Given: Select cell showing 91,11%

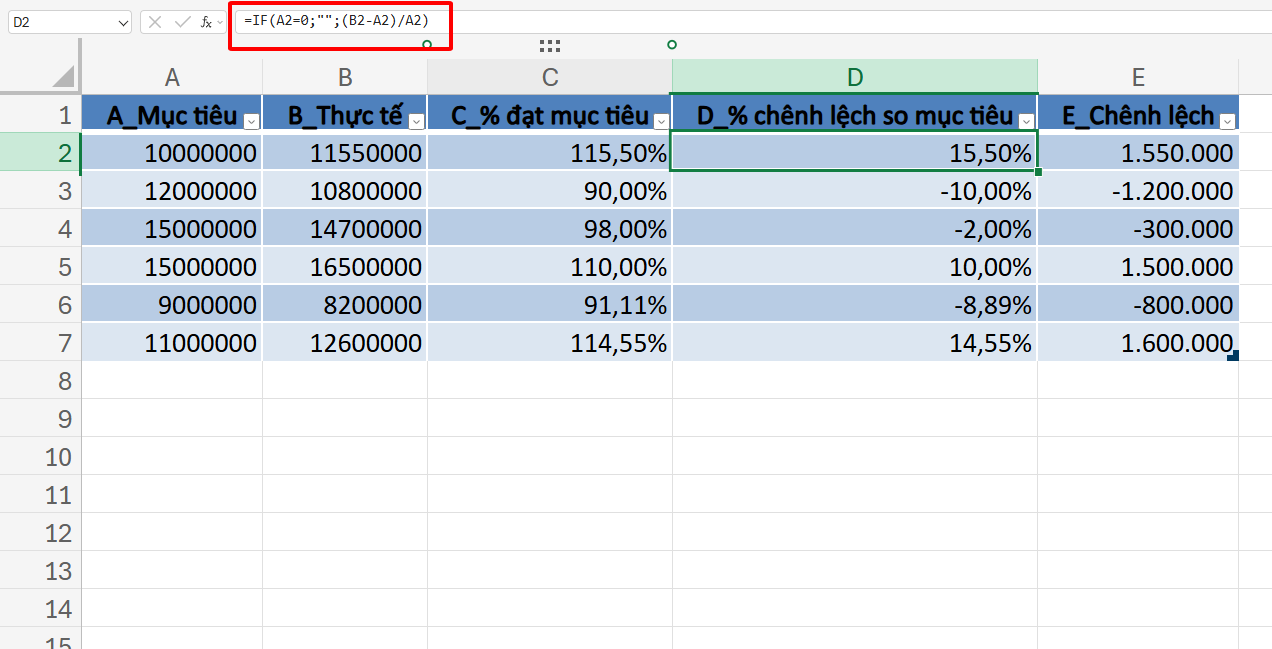Looking at the screenshot, I should [550, 304].
